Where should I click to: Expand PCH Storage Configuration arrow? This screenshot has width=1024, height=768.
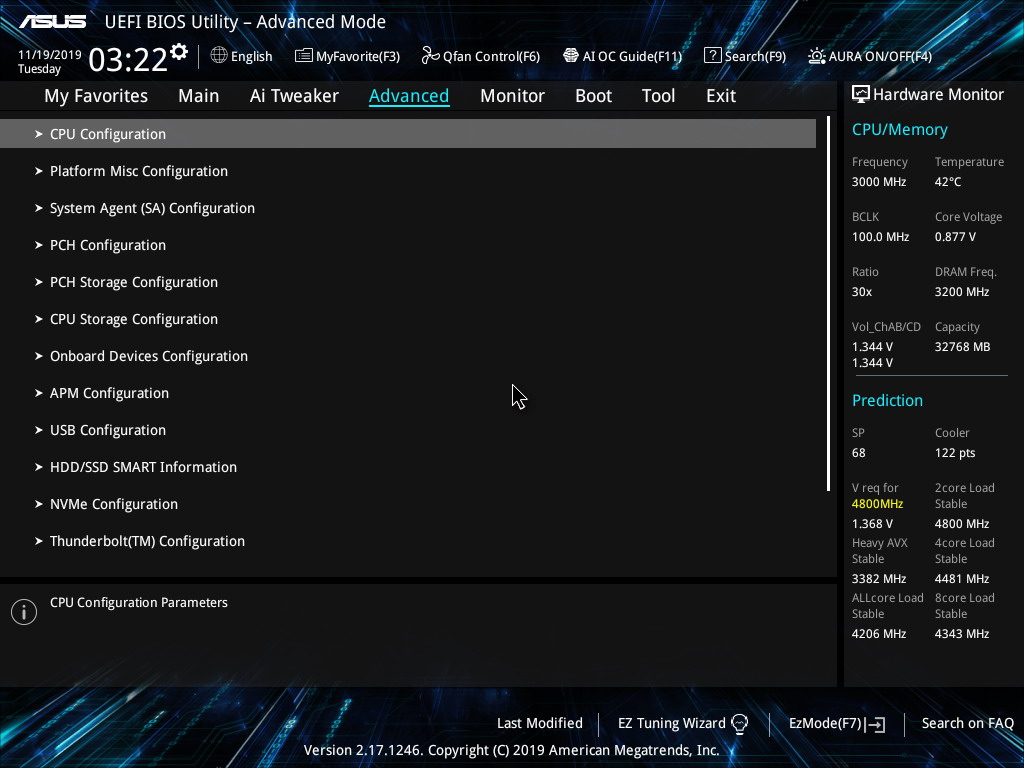(x=39, y=282)
